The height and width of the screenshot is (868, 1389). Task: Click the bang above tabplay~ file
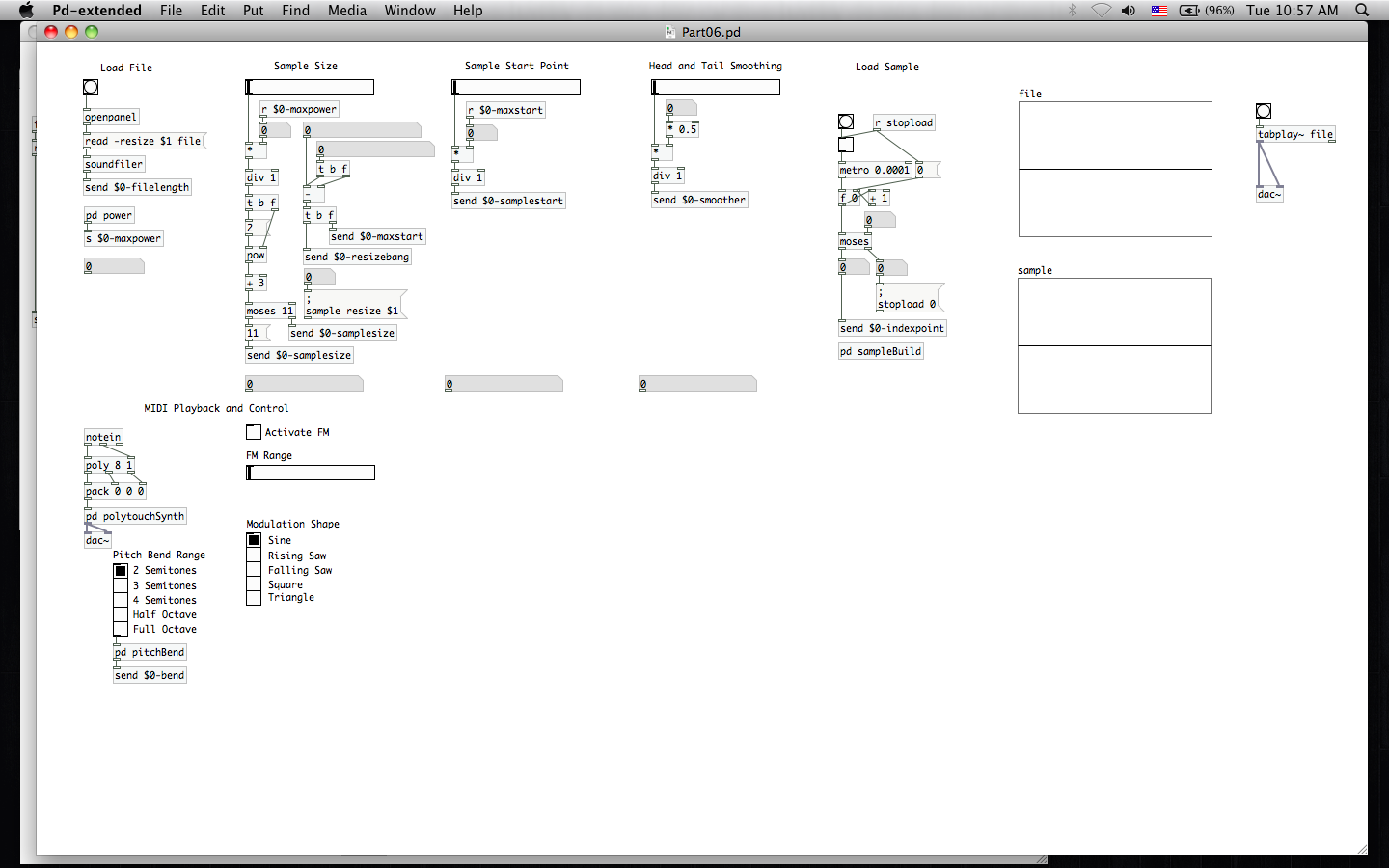pyautogui.click(x=1264, y=111)
